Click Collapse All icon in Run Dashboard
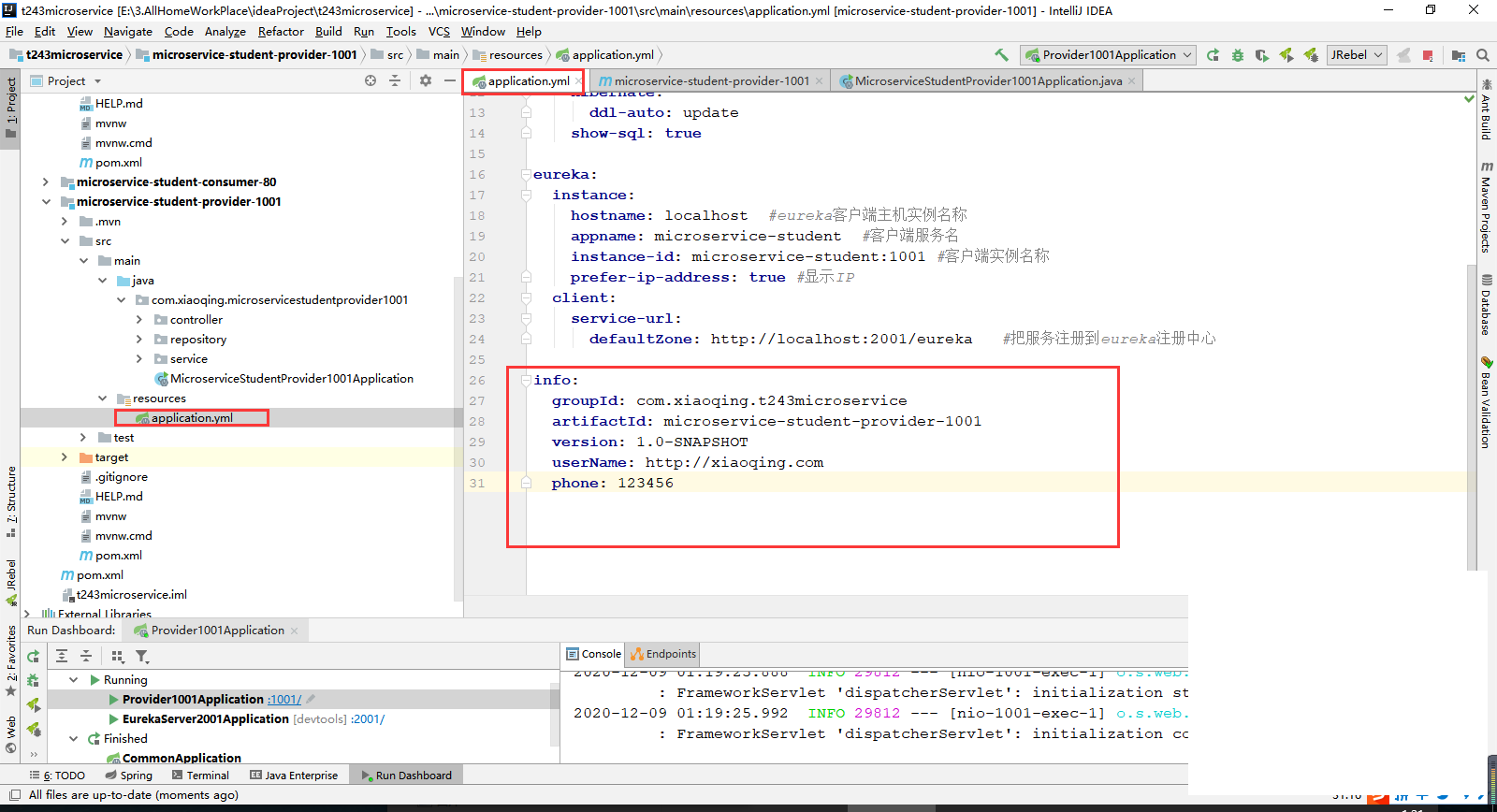Image resolution: width=1497 pixels, height=812 pixels. point(86,656)
